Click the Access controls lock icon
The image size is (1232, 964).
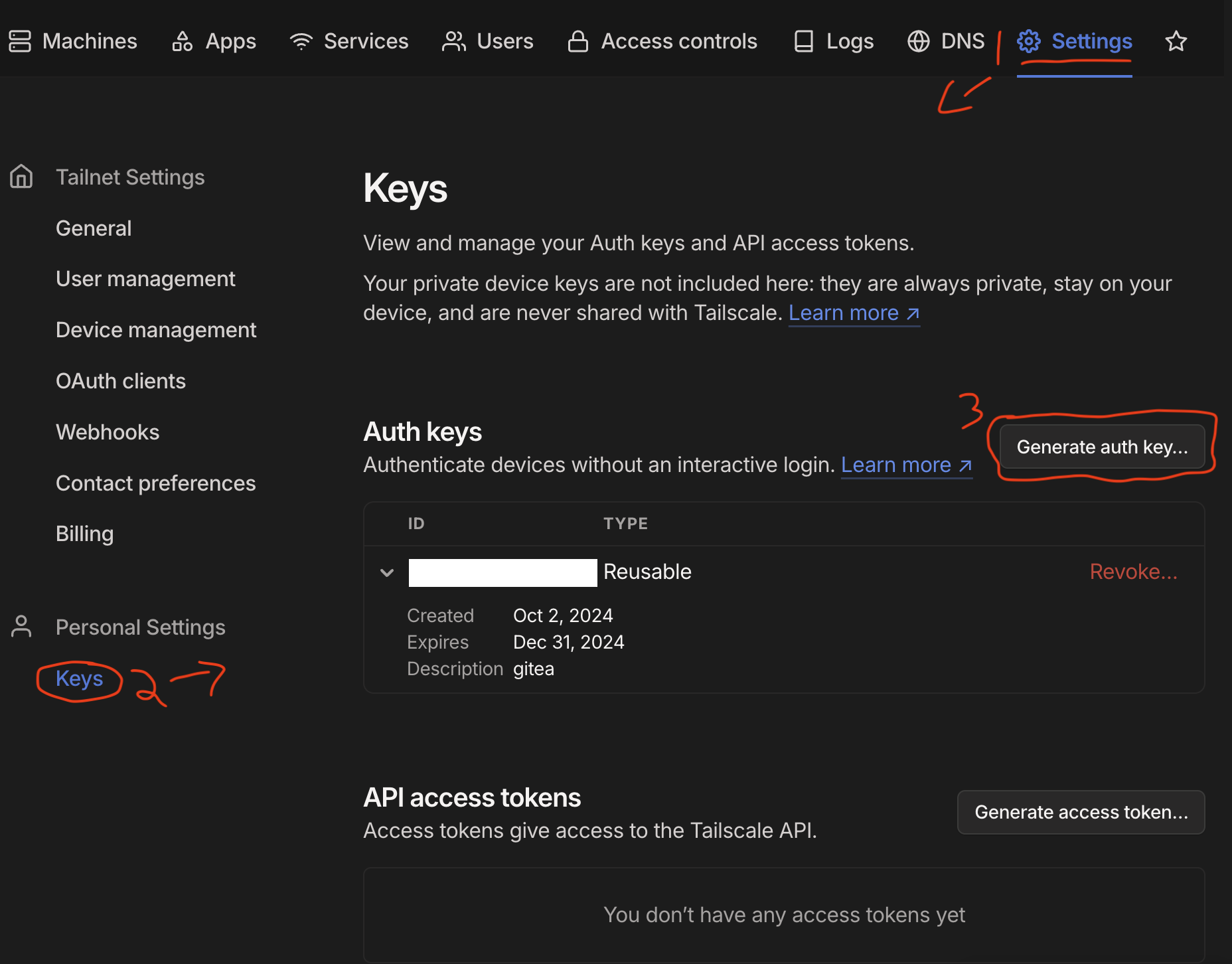pos(578,41)
